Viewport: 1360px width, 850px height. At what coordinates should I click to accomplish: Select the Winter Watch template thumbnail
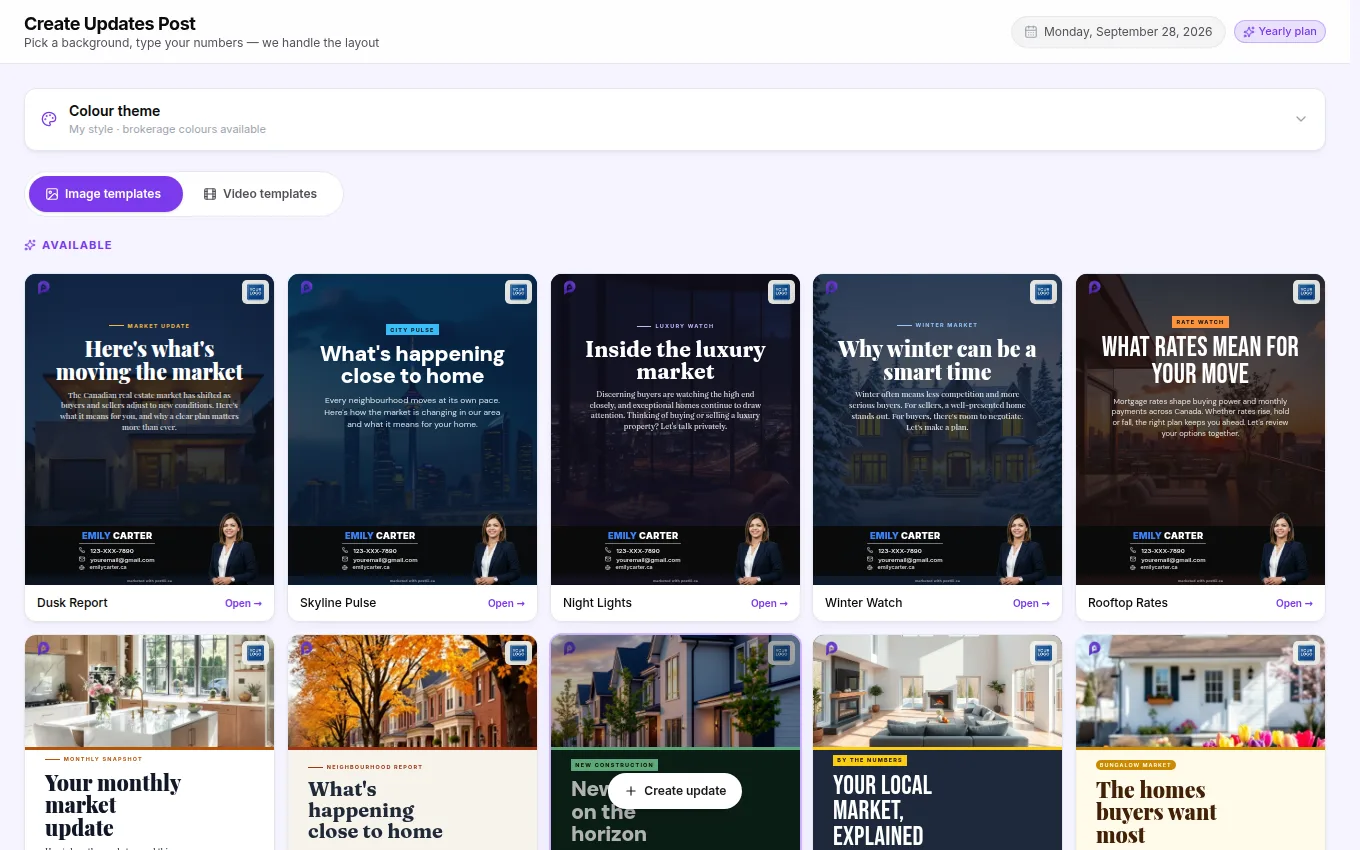(x=938, y=430)
